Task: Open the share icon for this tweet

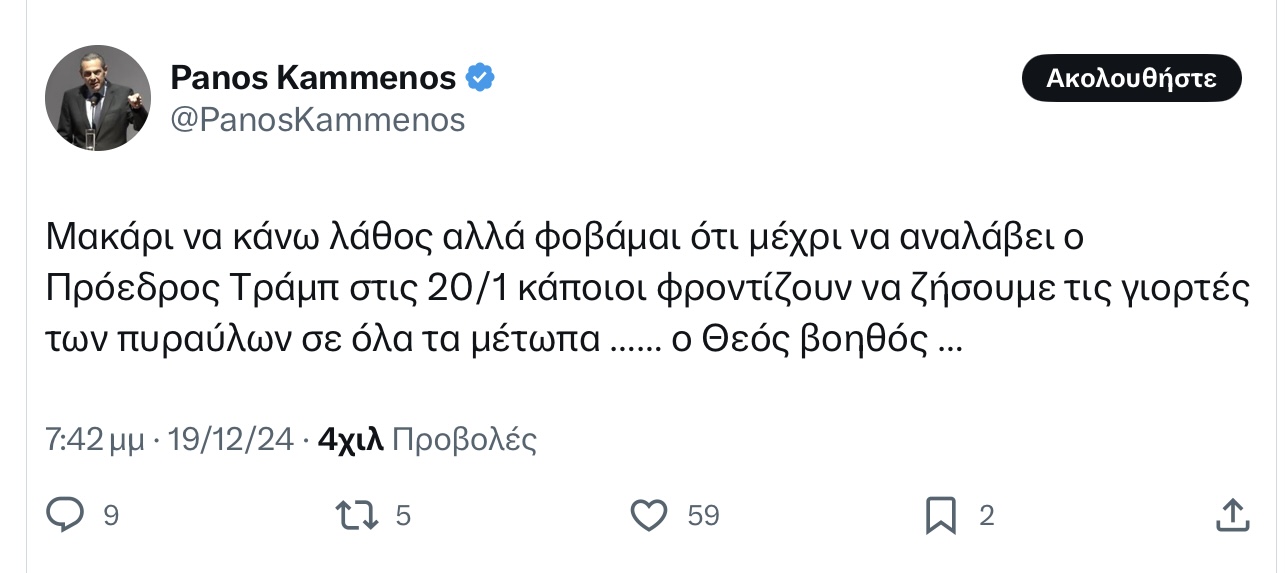Action: point(1233,515)
